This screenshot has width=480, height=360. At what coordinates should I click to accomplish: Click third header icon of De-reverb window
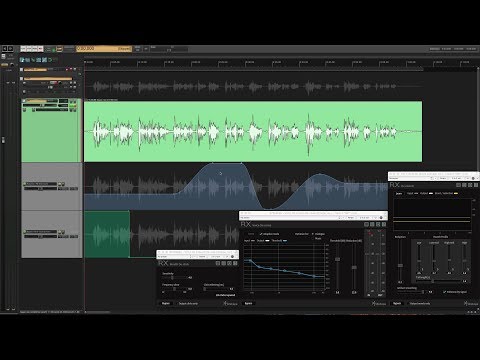(x=470, y=185)
